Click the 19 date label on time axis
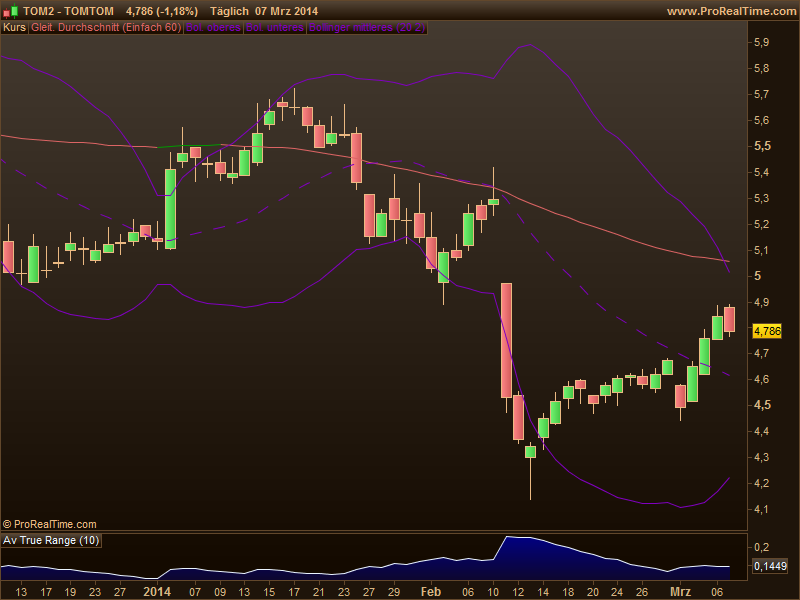 70,592
